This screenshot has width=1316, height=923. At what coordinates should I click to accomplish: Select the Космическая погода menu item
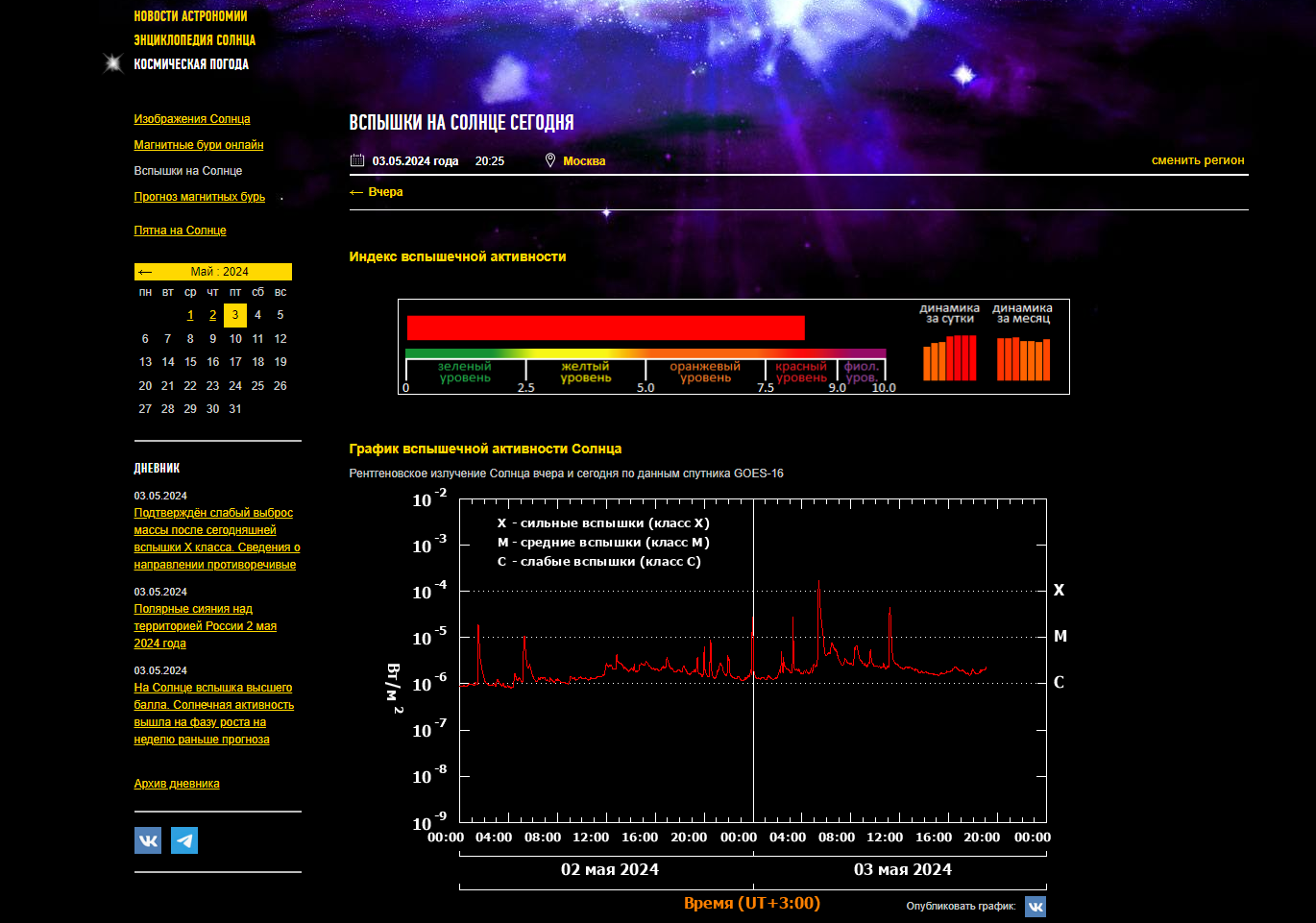[191, 64]
